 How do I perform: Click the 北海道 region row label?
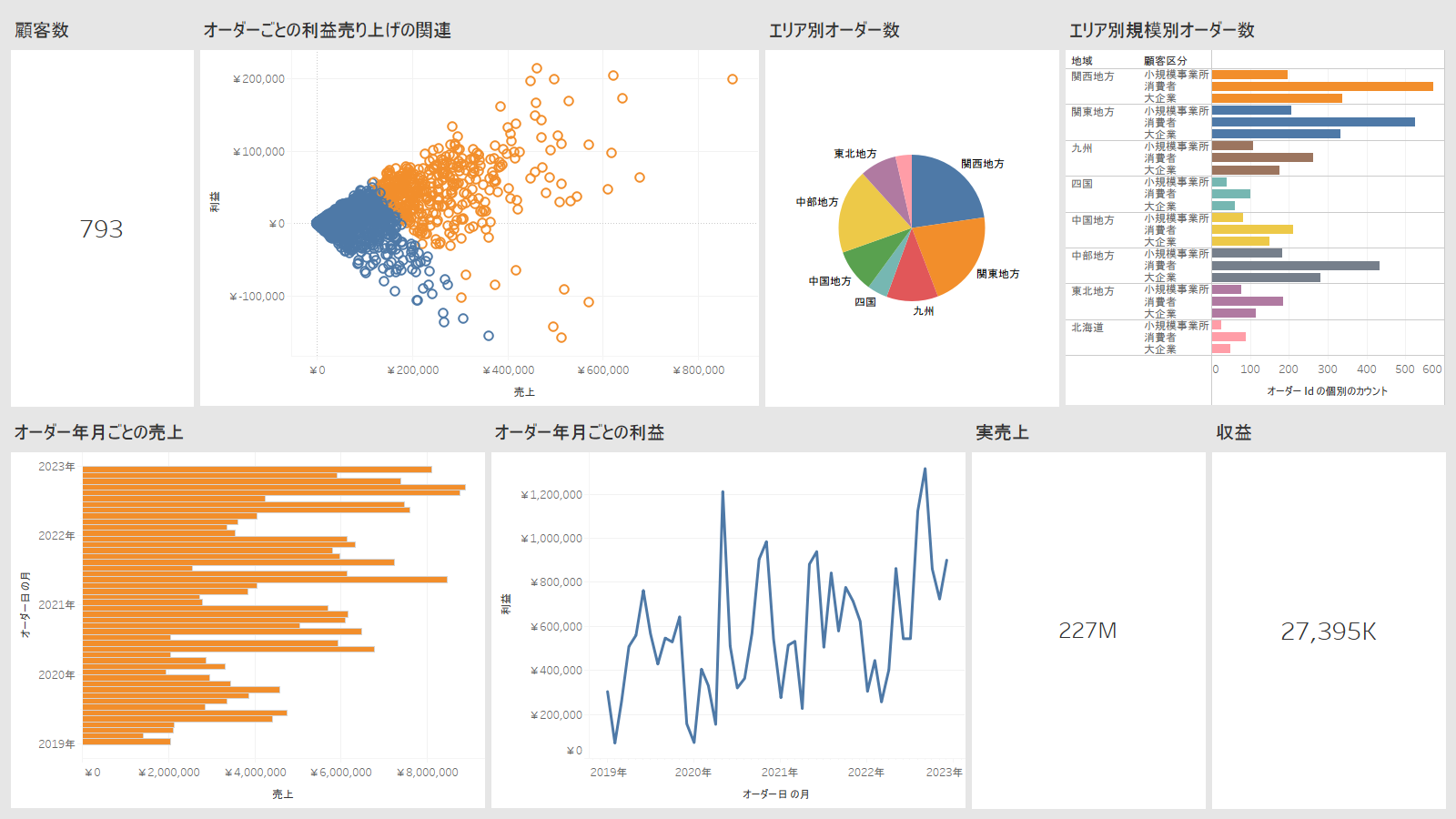(1087, 328)
